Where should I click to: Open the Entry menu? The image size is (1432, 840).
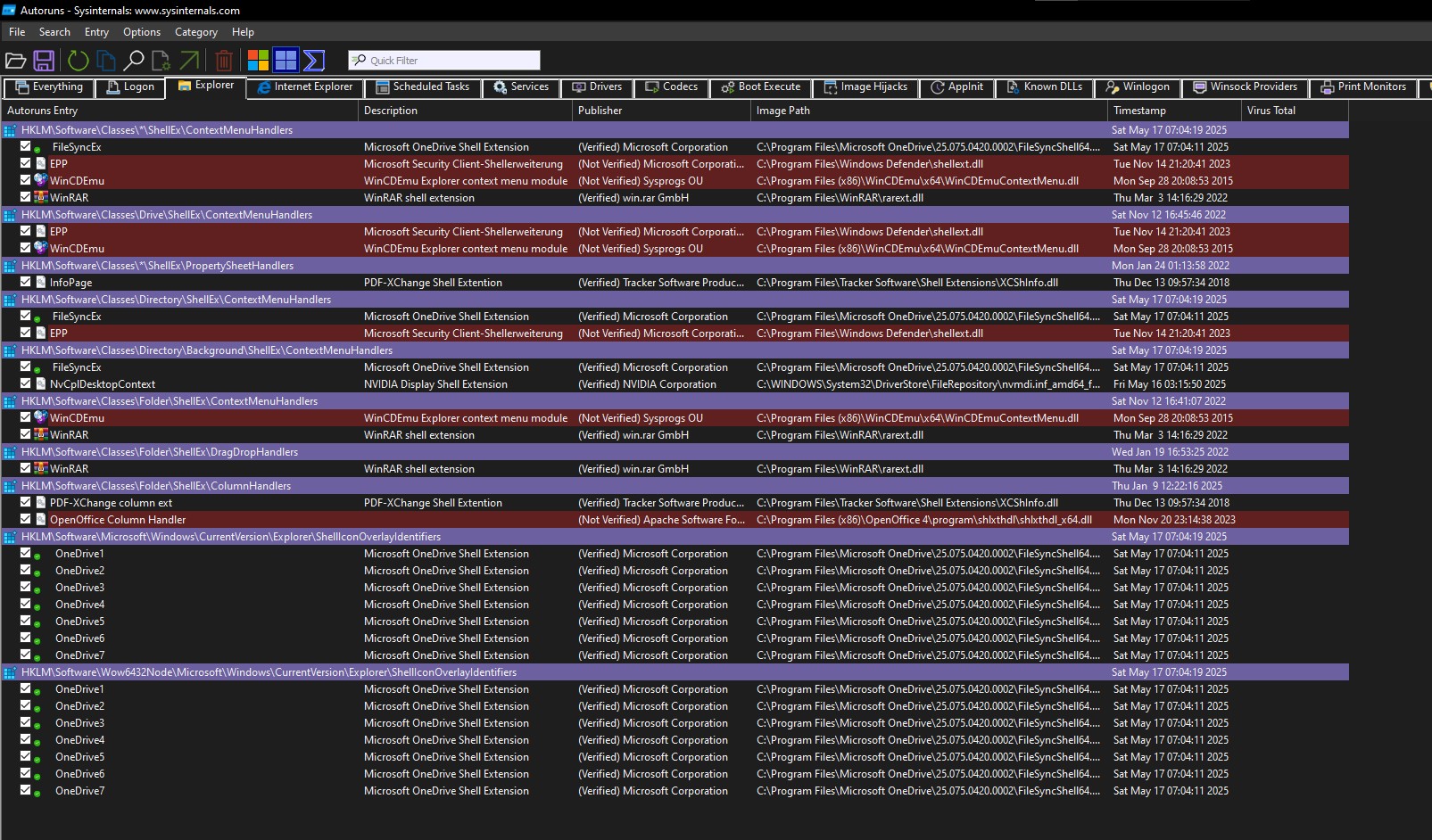(x=96, y=32)
